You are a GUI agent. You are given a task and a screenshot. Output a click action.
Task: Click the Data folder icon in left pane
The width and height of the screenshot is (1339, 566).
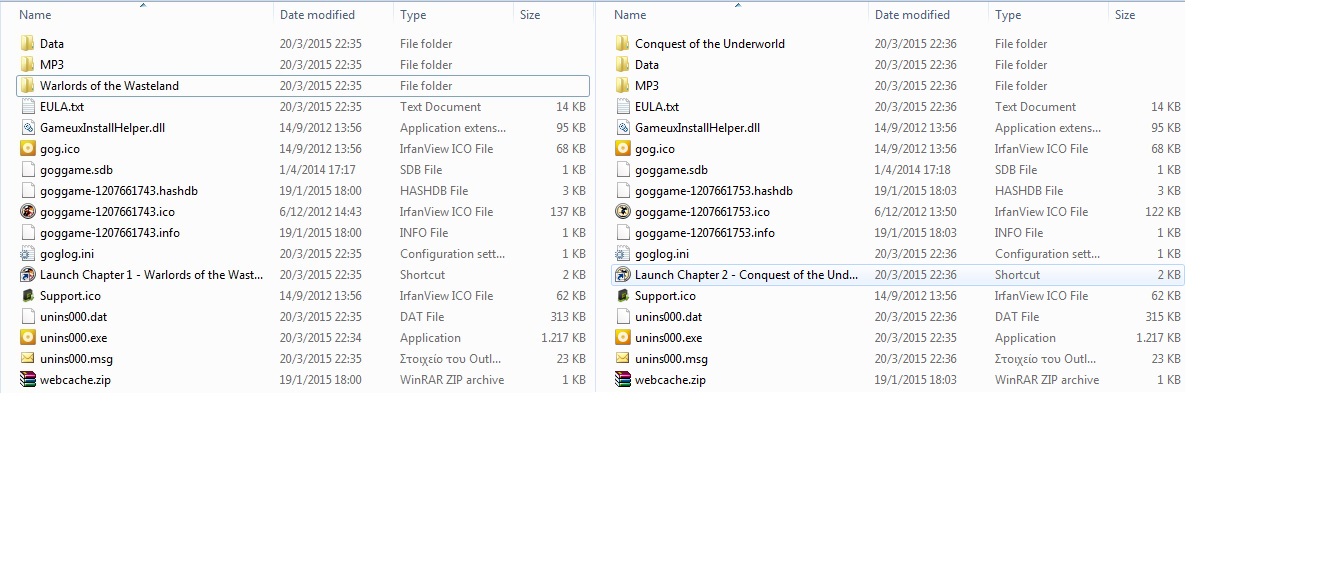pos(27,44)
